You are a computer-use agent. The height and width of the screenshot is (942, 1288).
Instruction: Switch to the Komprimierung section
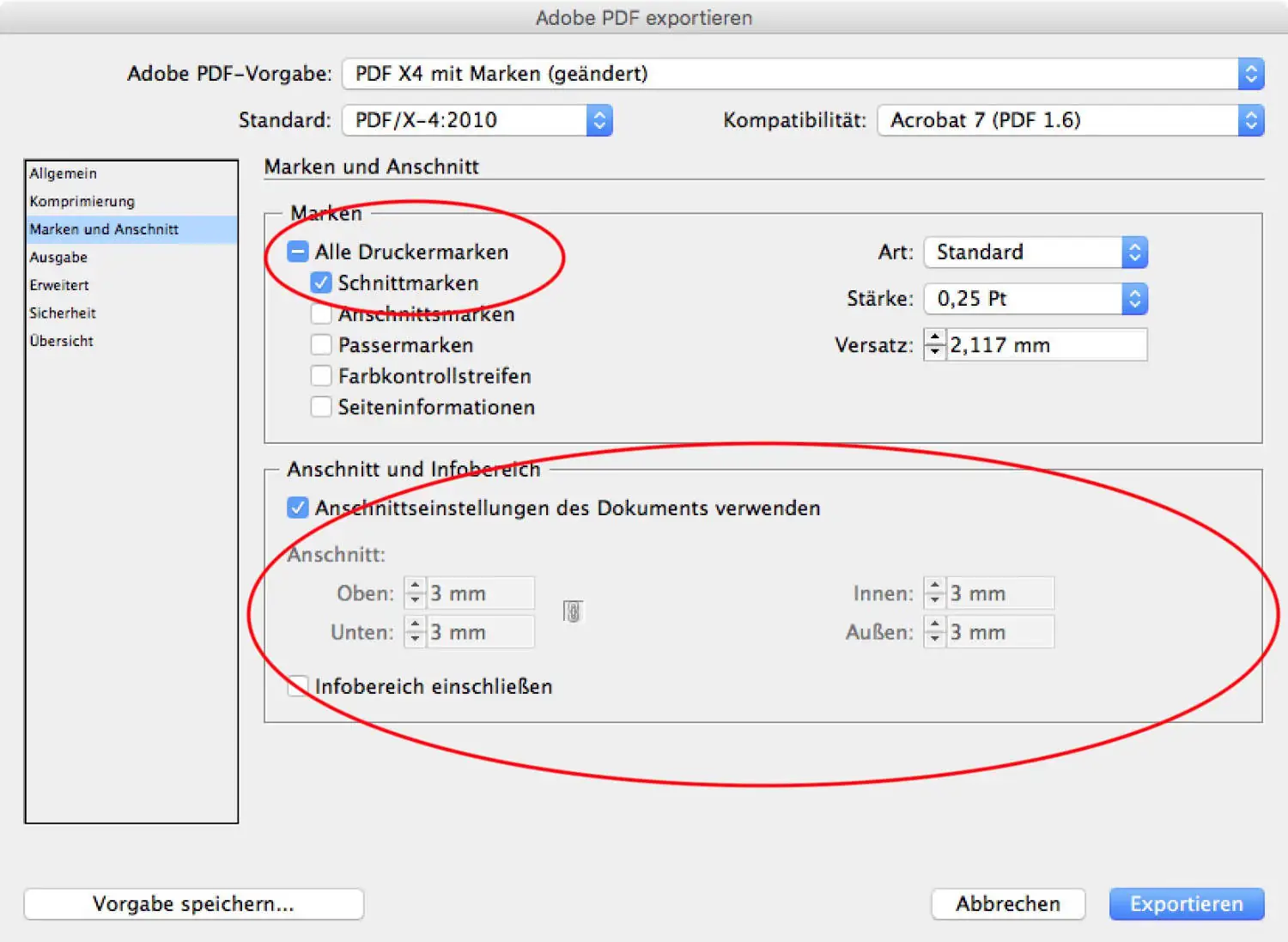coord(82,202)
